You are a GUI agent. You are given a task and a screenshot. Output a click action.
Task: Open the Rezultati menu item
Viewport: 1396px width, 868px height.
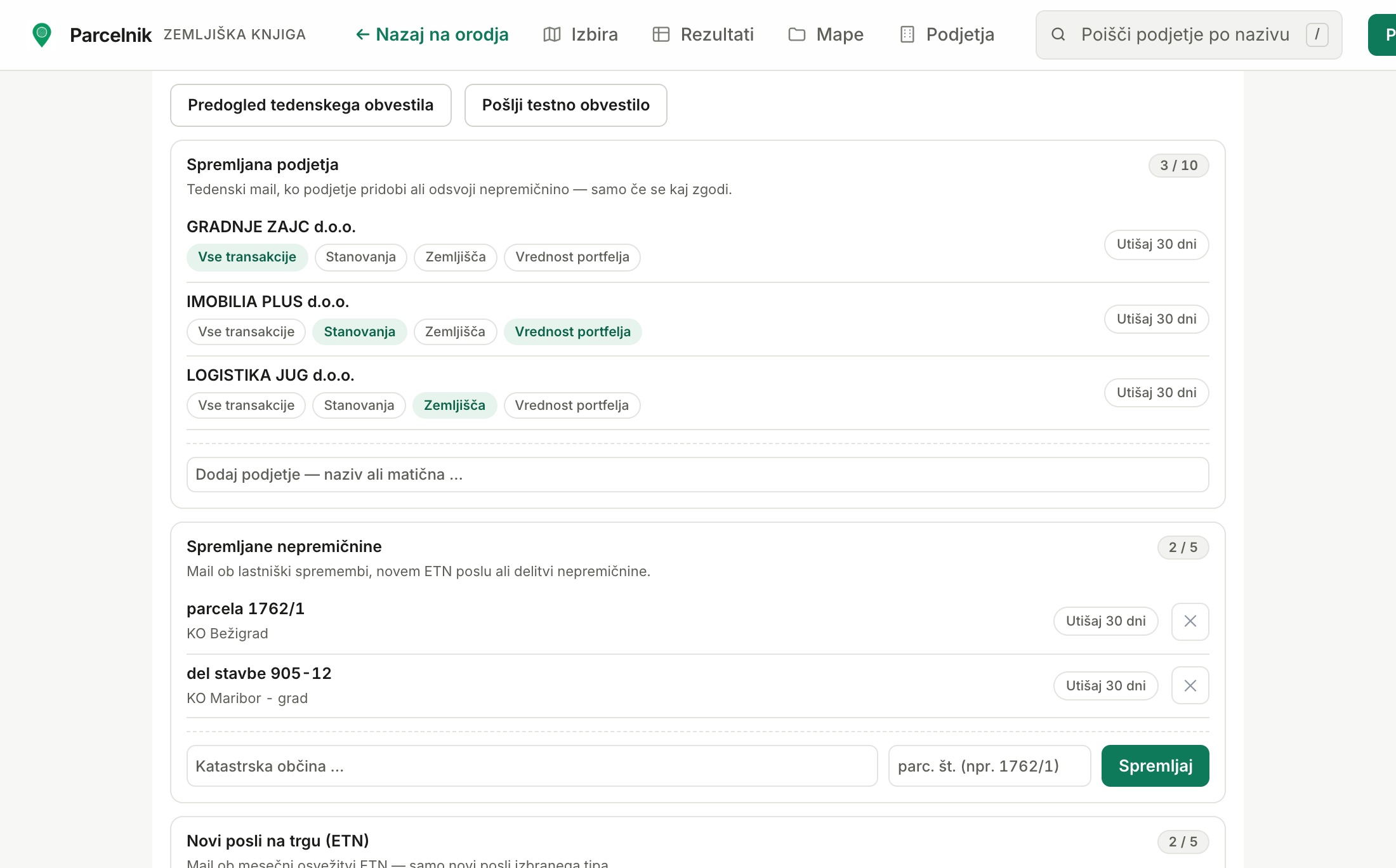[703, 34]
